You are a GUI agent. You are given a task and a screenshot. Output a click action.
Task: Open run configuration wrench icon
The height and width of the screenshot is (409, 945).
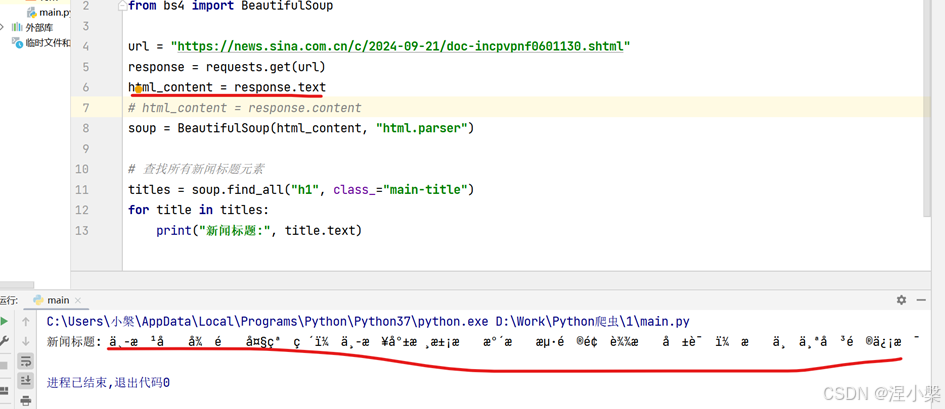pos(4,340)
